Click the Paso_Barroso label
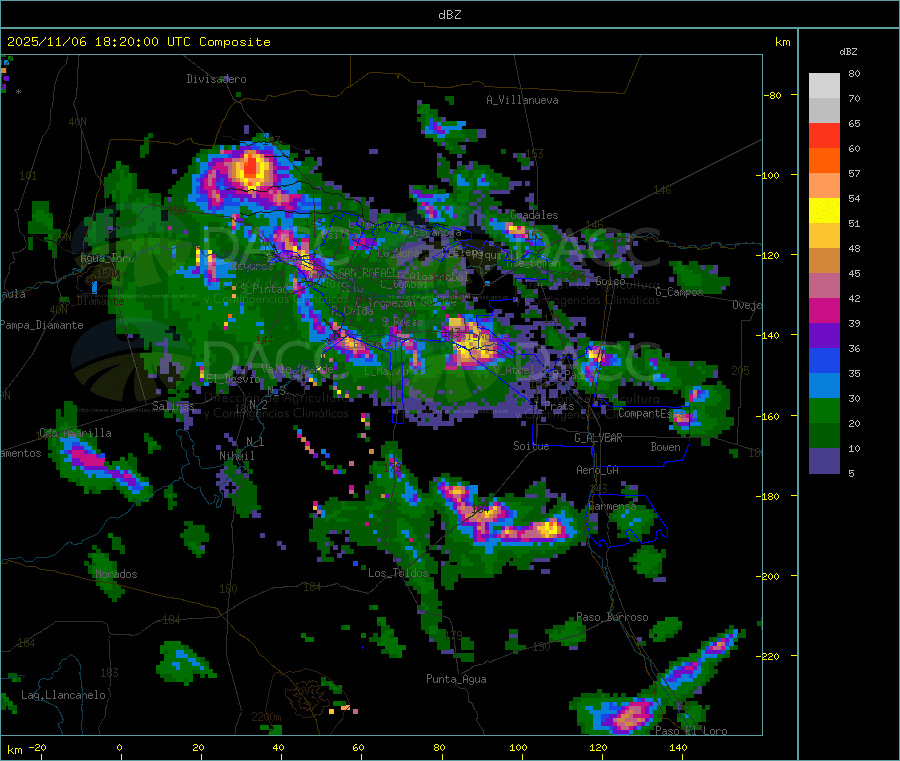This screenshot has width=900, height=761. pos(612,618)
